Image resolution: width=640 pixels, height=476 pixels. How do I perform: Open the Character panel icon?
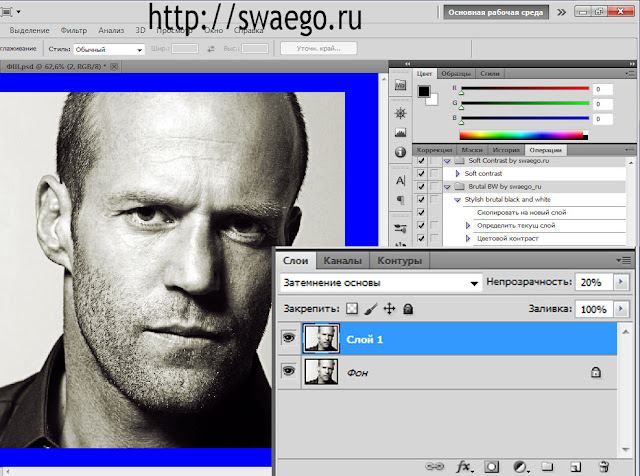point(400,180)
